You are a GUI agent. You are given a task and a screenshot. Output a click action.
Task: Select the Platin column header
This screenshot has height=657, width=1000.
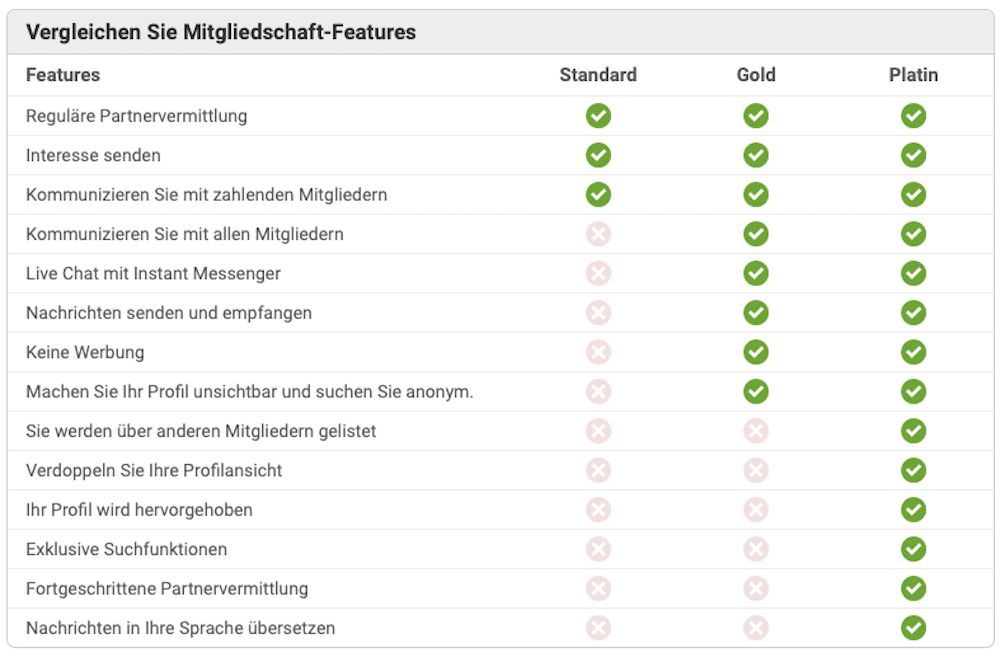[913, 75]
